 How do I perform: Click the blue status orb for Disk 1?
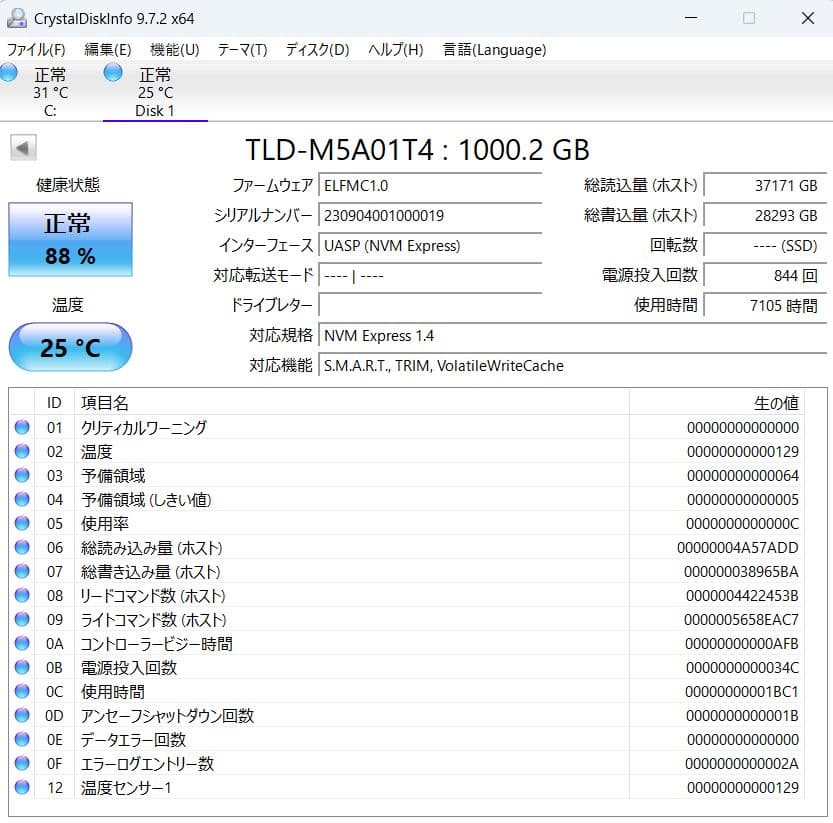(113, 73)
